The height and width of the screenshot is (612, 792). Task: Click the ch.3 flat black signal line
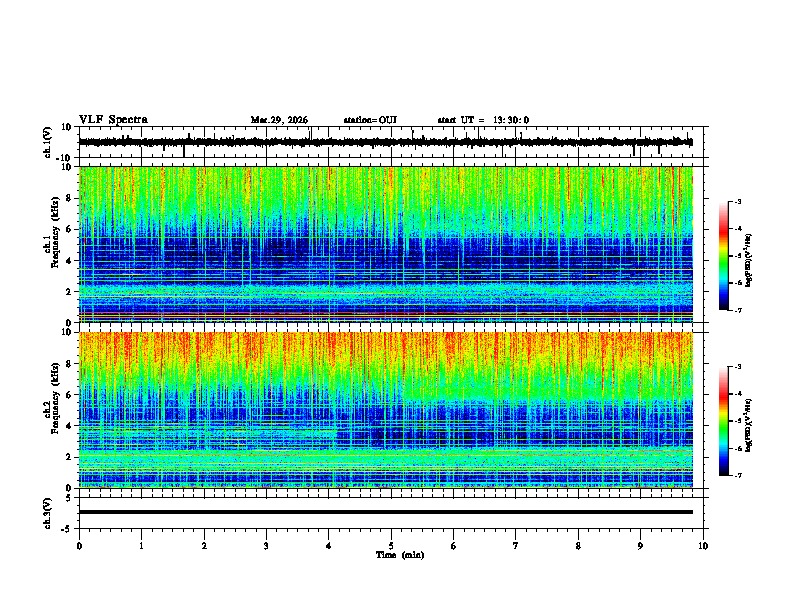[x=386, y=512]
